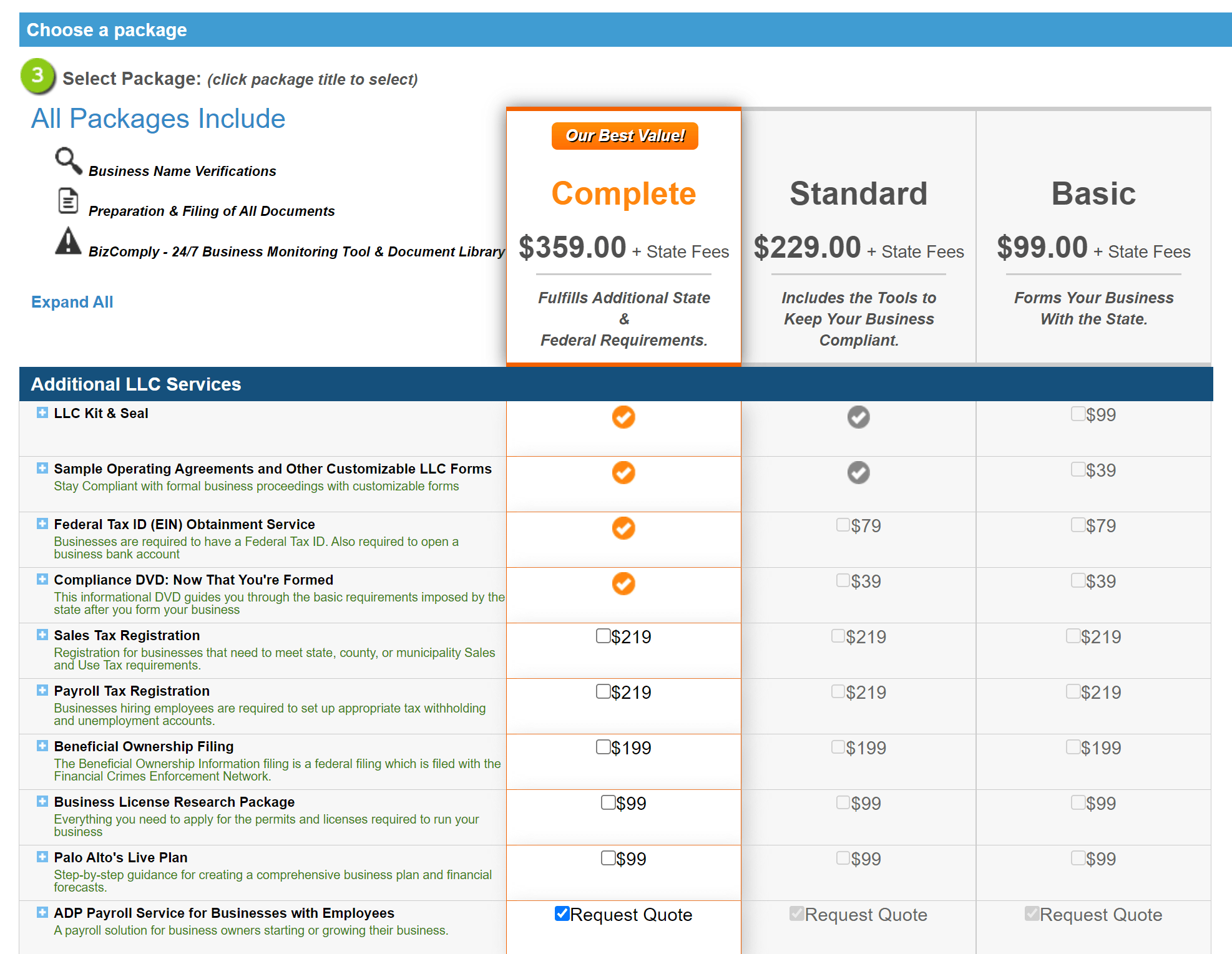The height and width of the screenshot is (954, 1232).
Task: Expand Sample Operating Agreements details
Action: pyautogui.click(x=42, y=468)
